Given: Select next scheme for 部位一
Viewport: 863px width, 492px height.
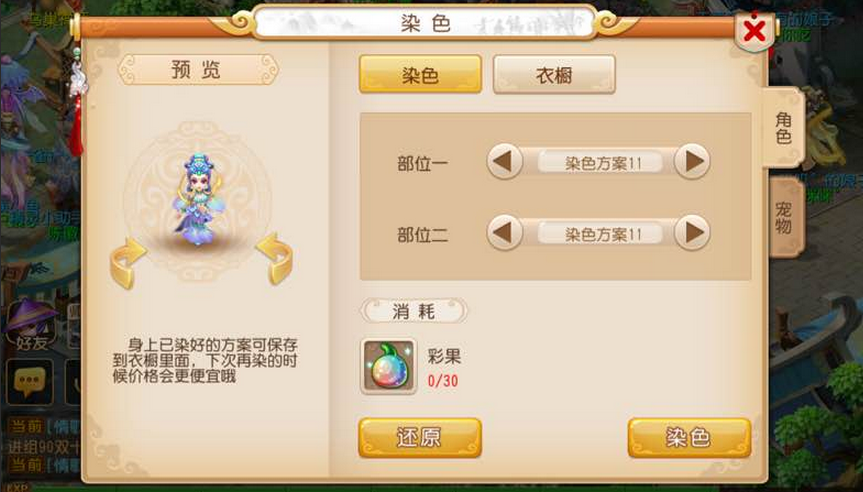Looking at the screenshot, I should point(692,162).
